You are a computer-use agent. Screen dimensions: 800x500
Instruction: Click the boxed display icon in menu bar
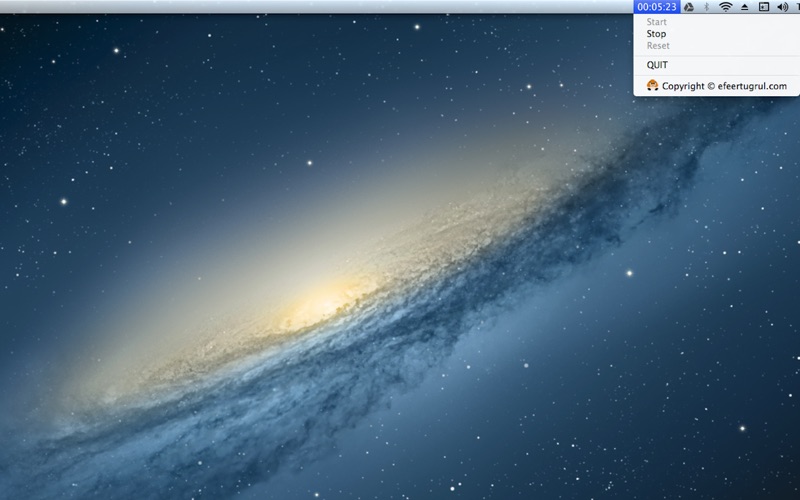click(764, 7)
